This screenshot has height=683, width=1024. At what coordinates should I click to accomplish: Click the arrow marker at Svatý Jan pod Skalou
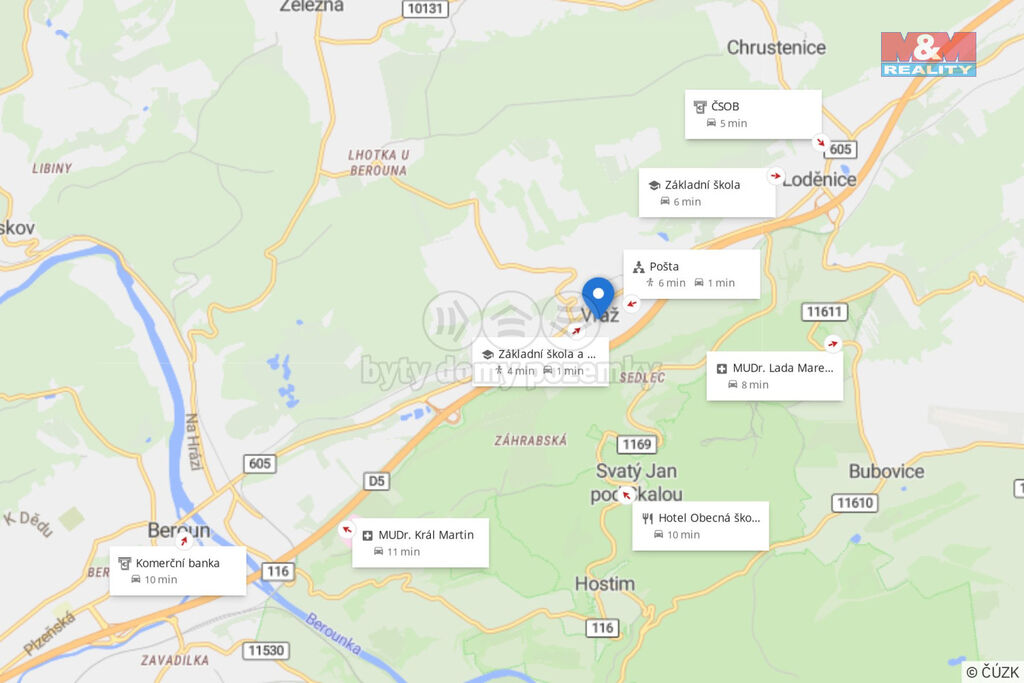626,495
